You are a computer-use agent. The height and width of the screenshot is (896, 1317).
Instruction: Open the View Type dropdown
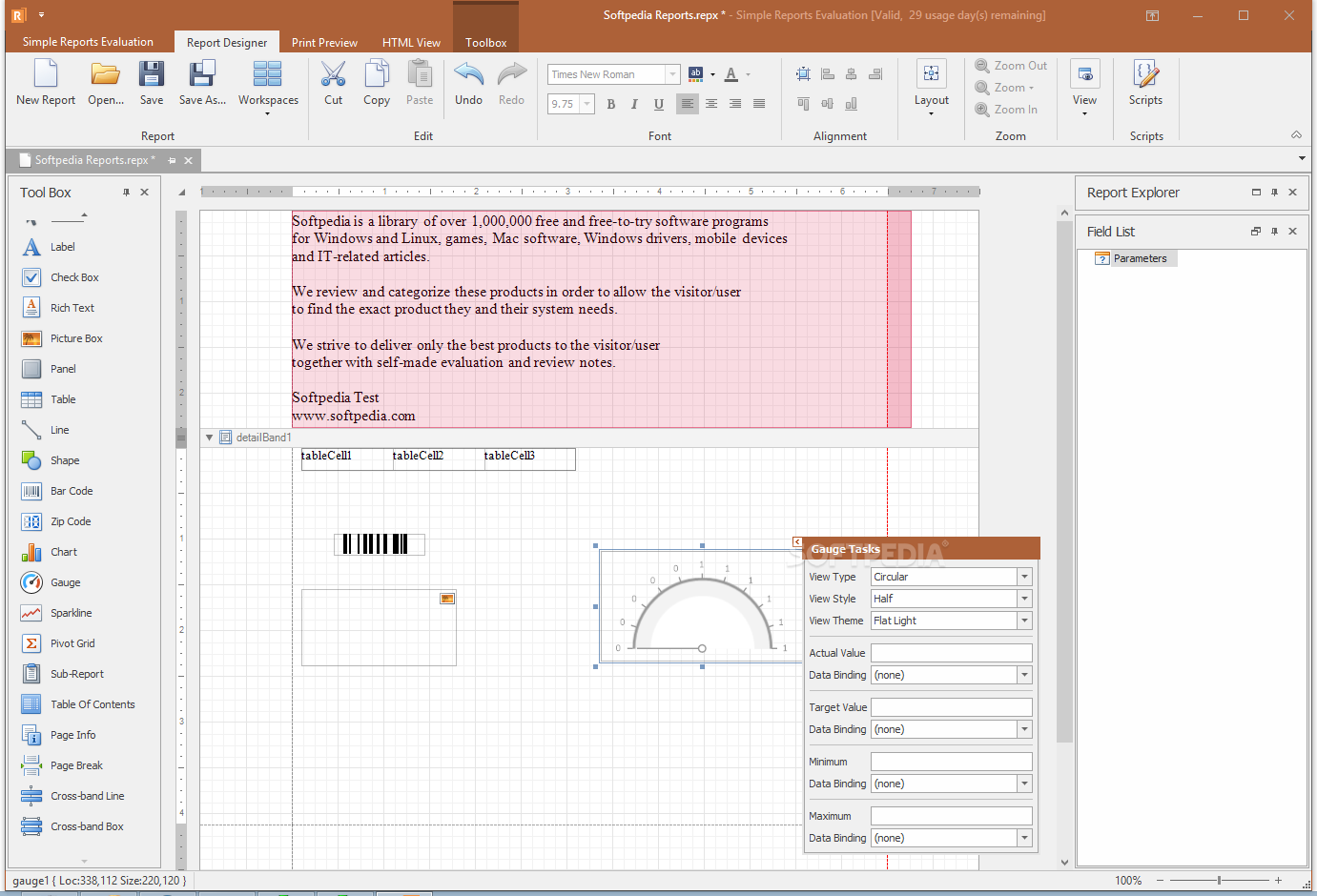1024,577
